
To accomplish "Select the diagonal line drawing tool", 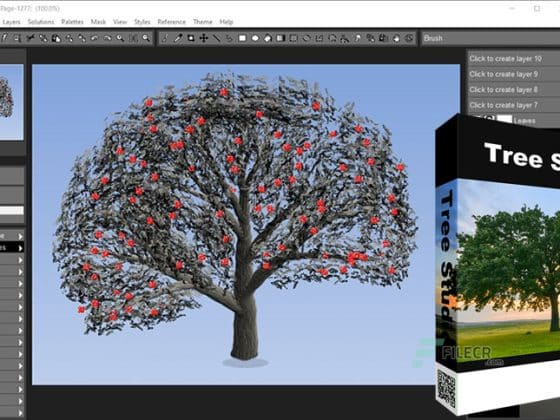I will (216, 38).
